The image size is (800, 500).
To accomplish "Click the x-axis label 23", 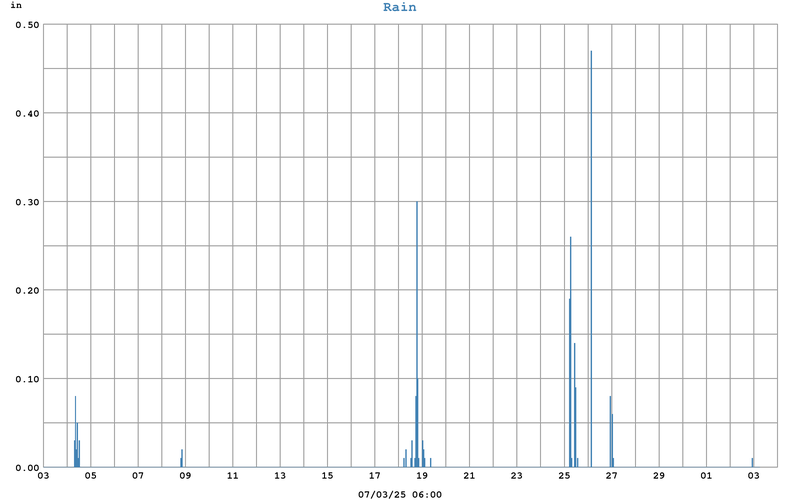I will tap(517, 476).
